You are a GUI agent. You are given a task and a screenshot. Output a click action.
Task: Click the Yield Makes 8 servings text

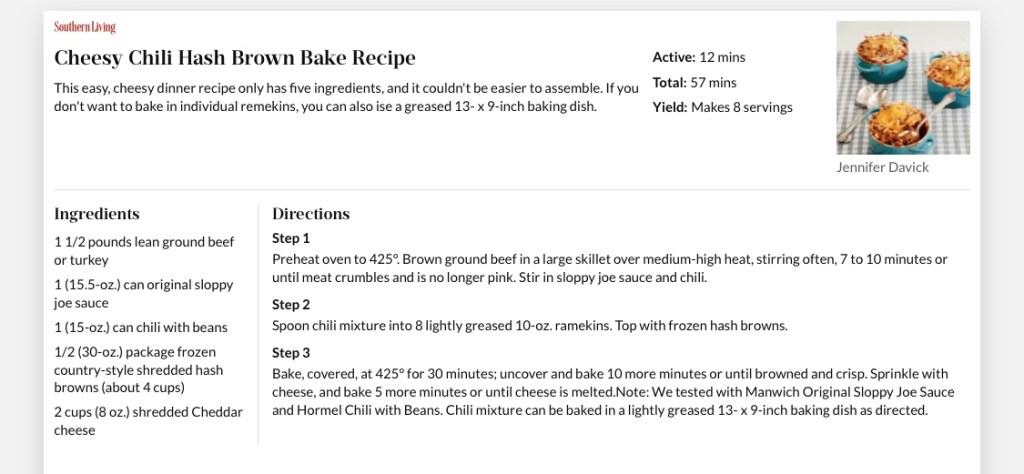coord(722,107)
